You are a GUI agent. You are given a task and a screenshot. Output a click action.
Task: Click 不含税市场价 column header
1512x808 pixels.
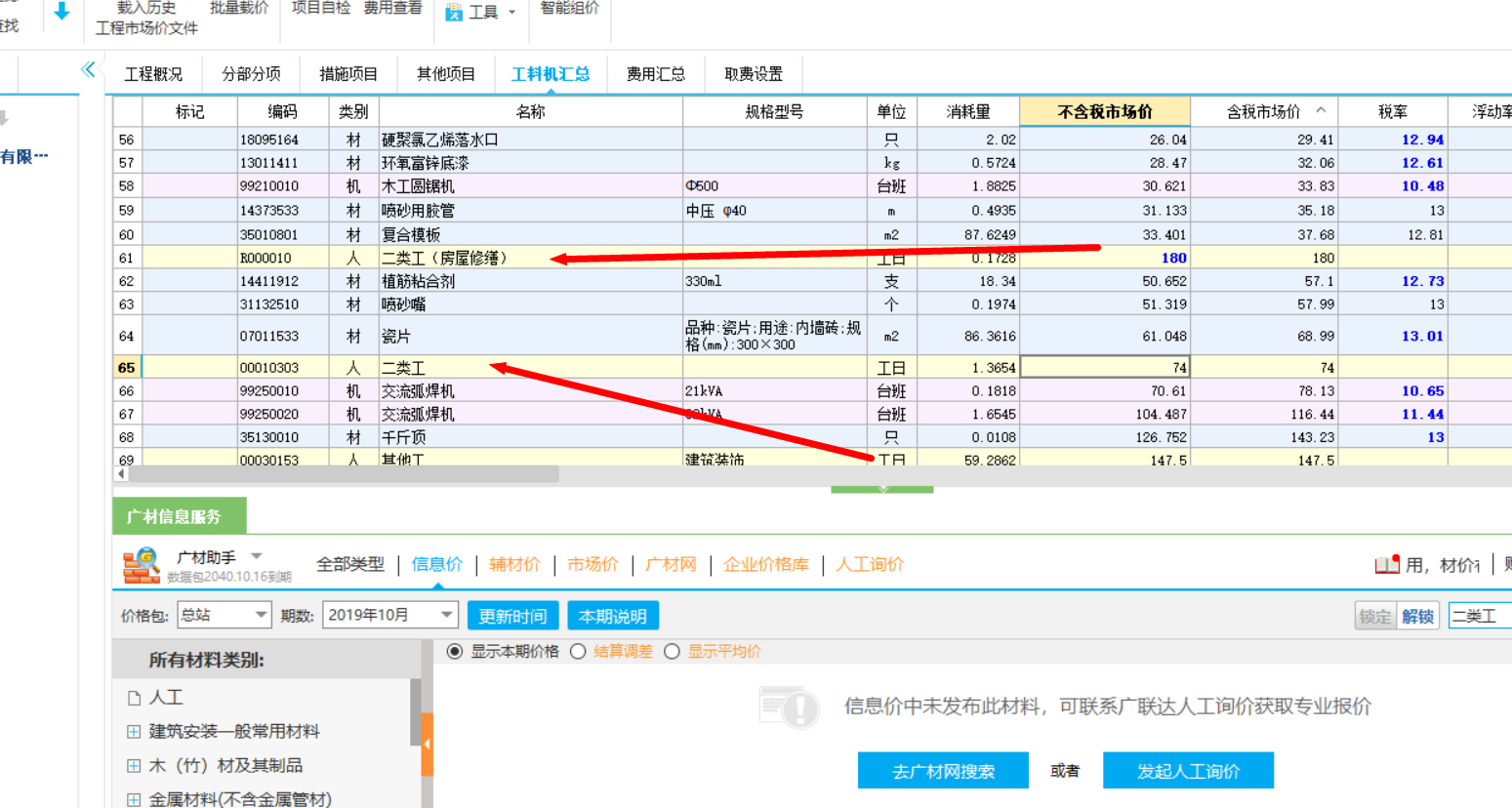coord(1105,111)
